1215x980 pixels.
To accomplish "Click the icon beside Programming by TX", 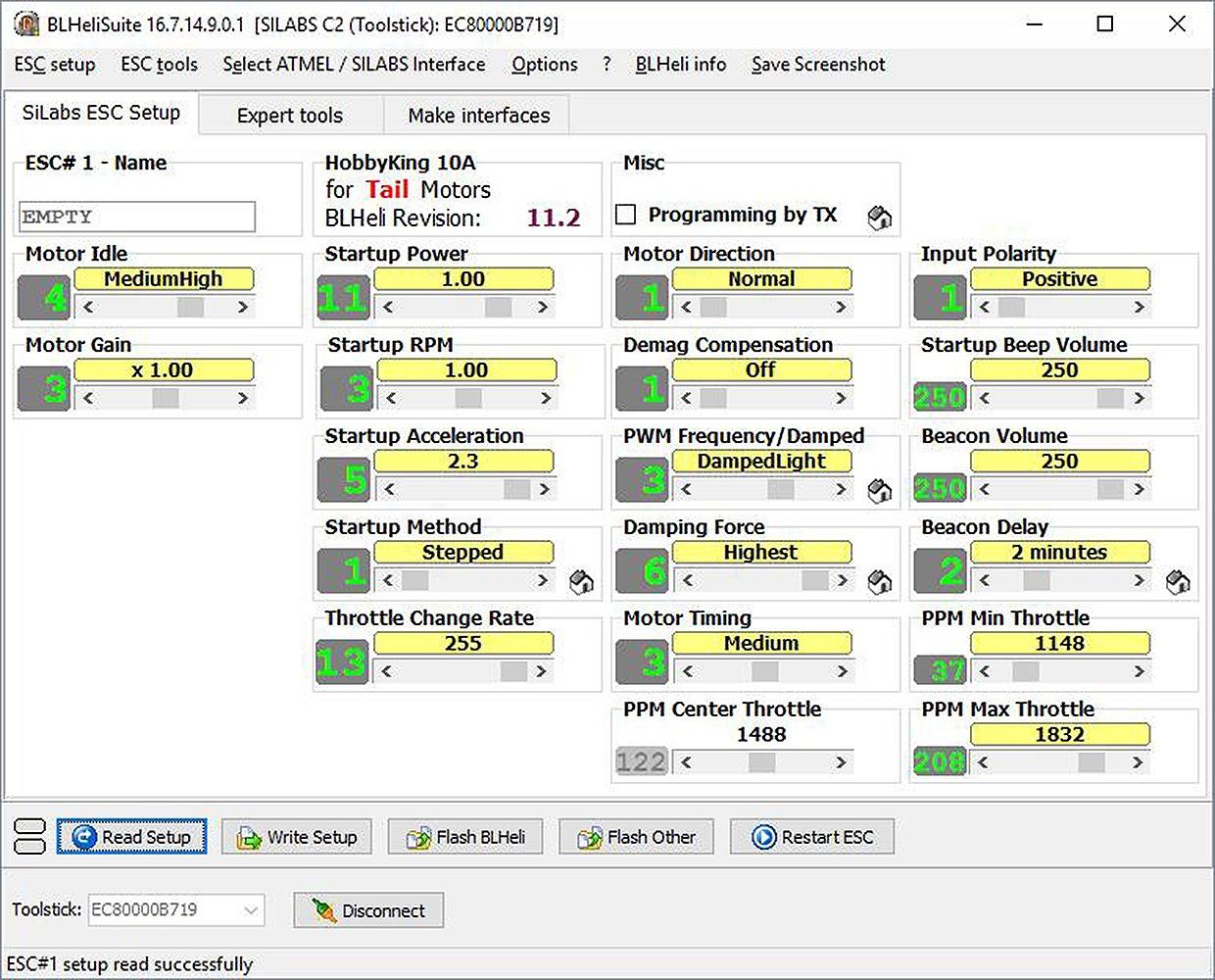I will 879,218.
